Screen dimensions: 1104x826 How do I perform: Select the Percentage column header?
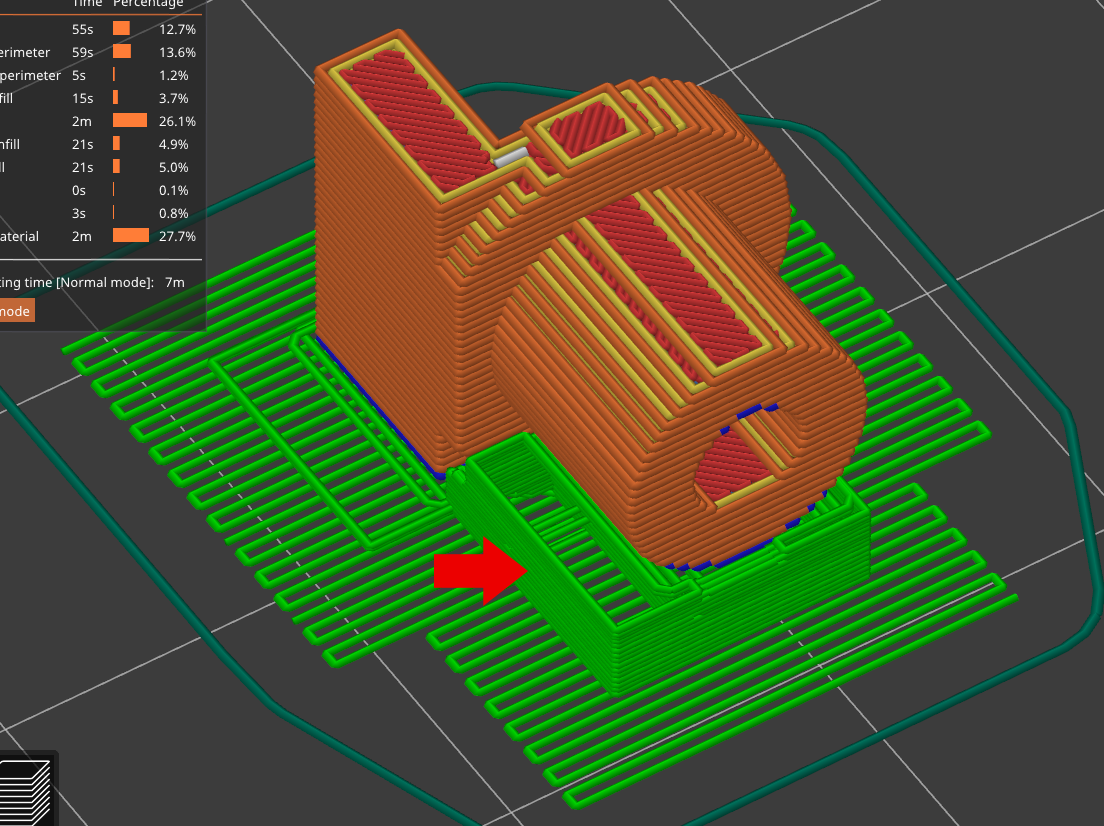(150, 4)
